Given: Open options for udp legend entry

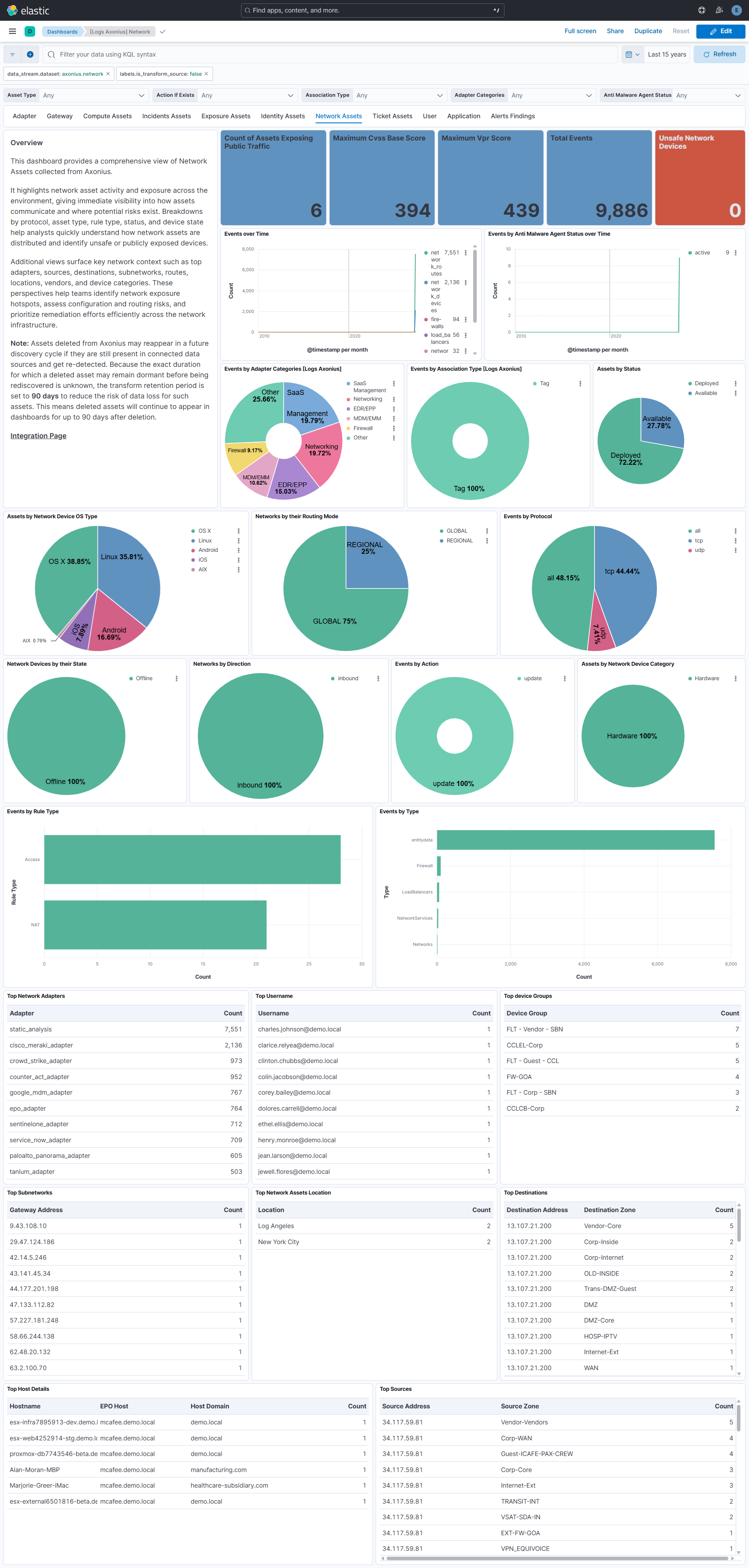Looking at the screenshot, I should (x=735, y=550).
